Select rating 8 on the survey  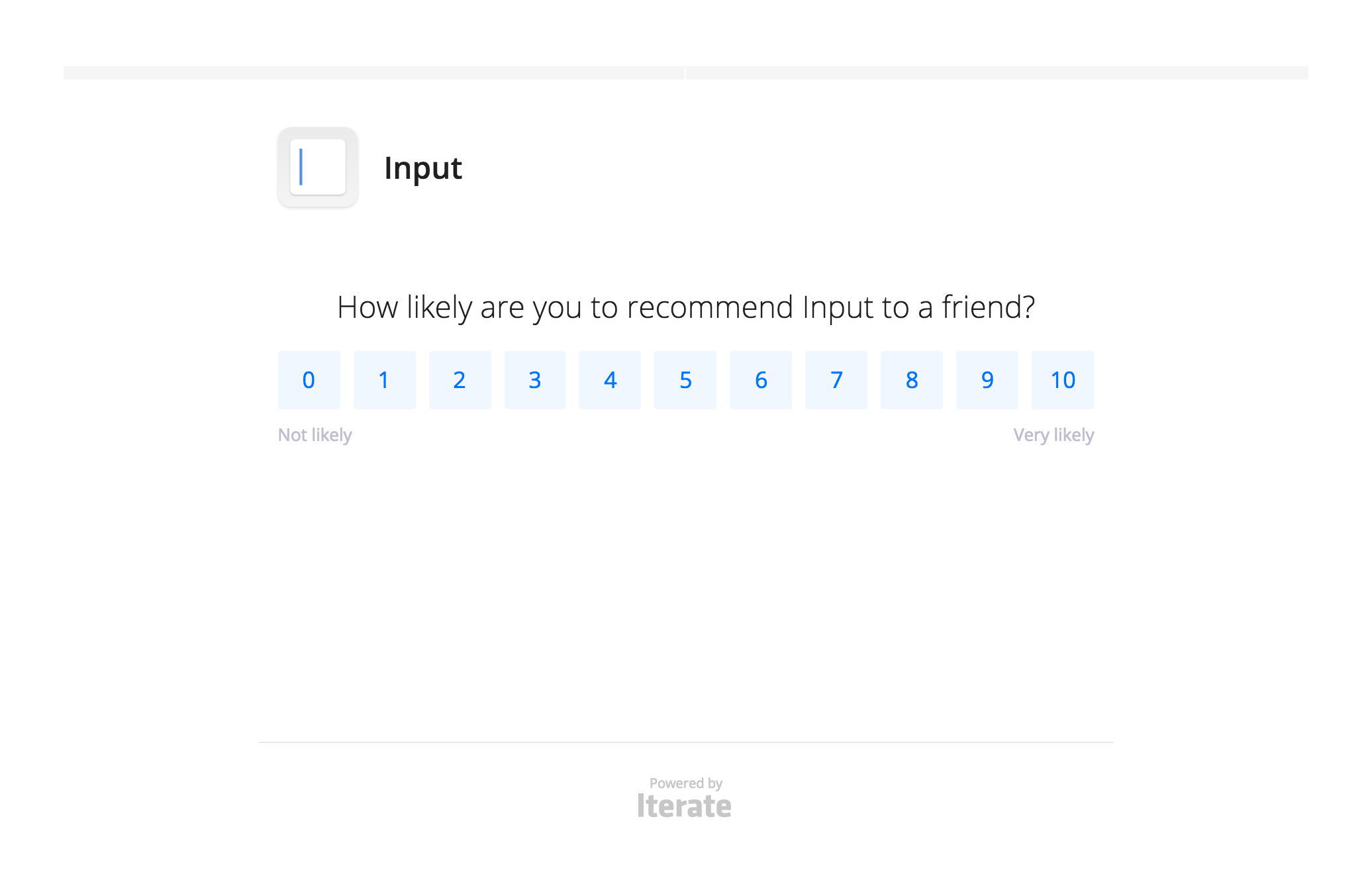911,379
